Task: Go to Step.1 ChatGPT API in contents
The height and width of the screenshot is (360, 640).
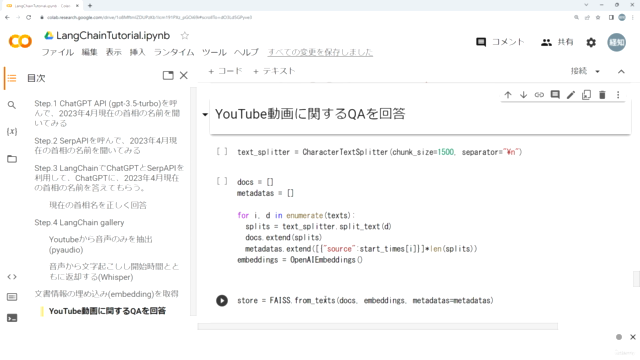Action: click(x=107, y=113)
